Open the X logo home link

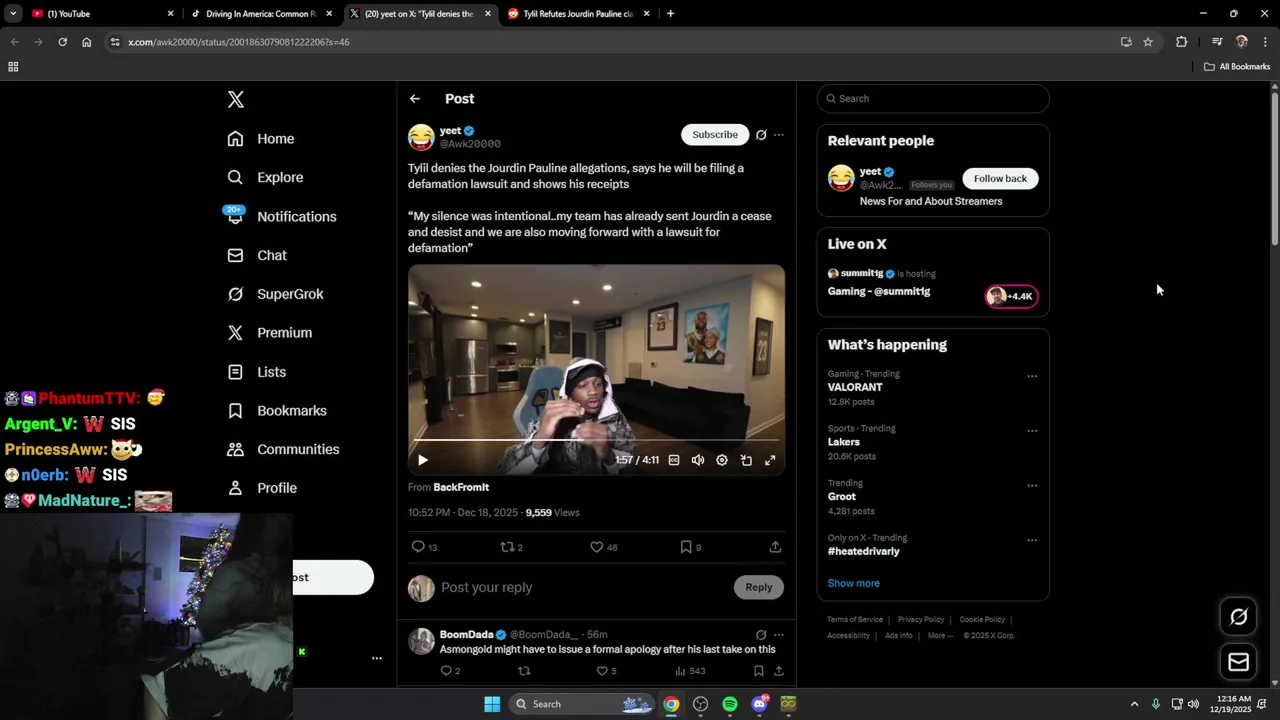point(236,99)
